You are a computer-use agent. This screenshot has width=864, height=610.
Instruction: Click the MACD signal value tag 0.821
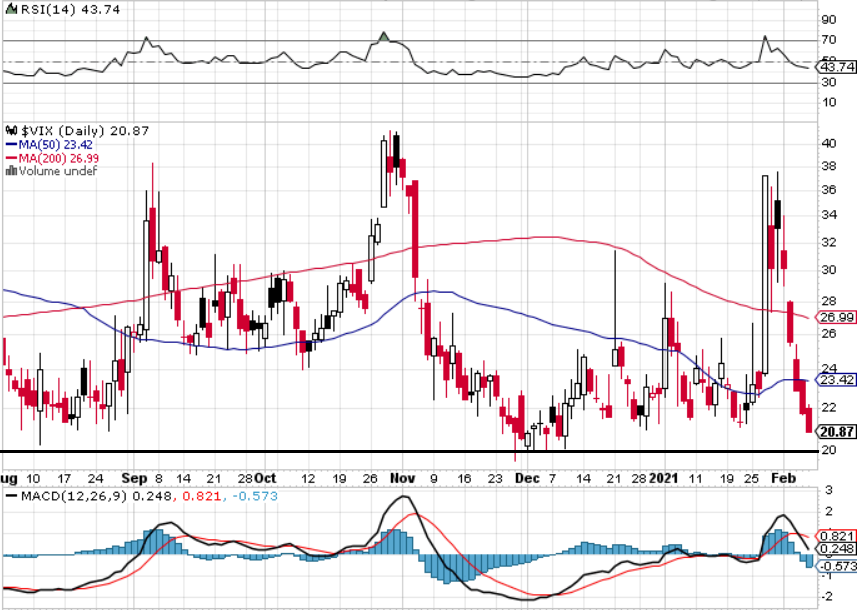836,536
